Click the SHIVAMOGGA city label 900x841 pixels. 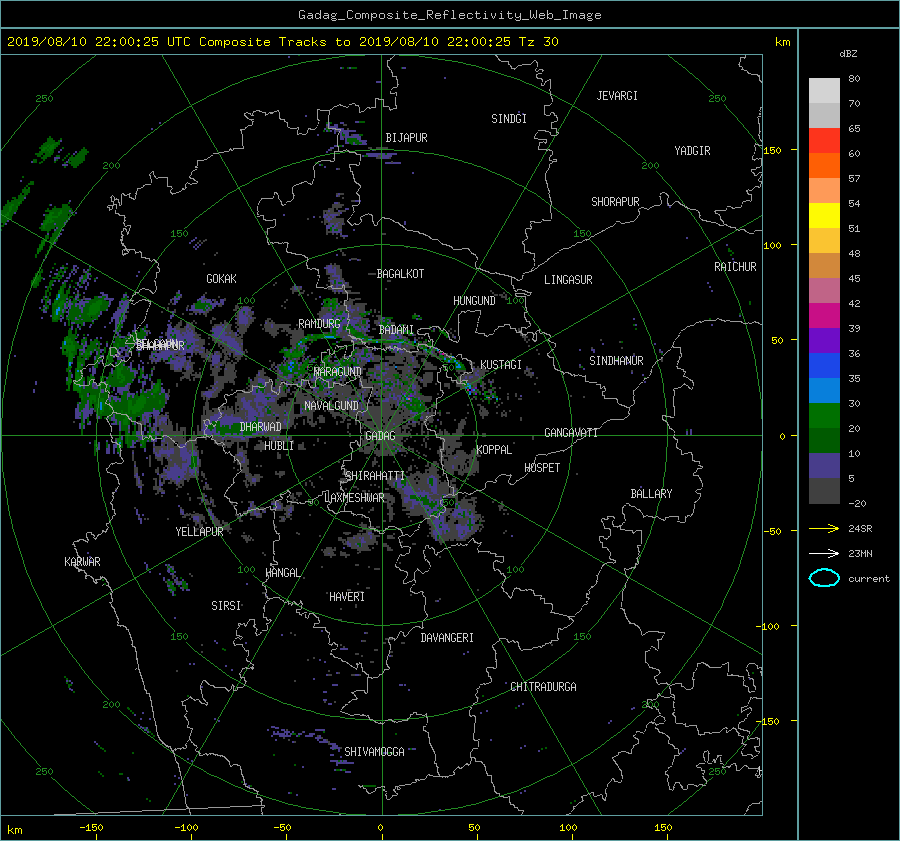374,752
